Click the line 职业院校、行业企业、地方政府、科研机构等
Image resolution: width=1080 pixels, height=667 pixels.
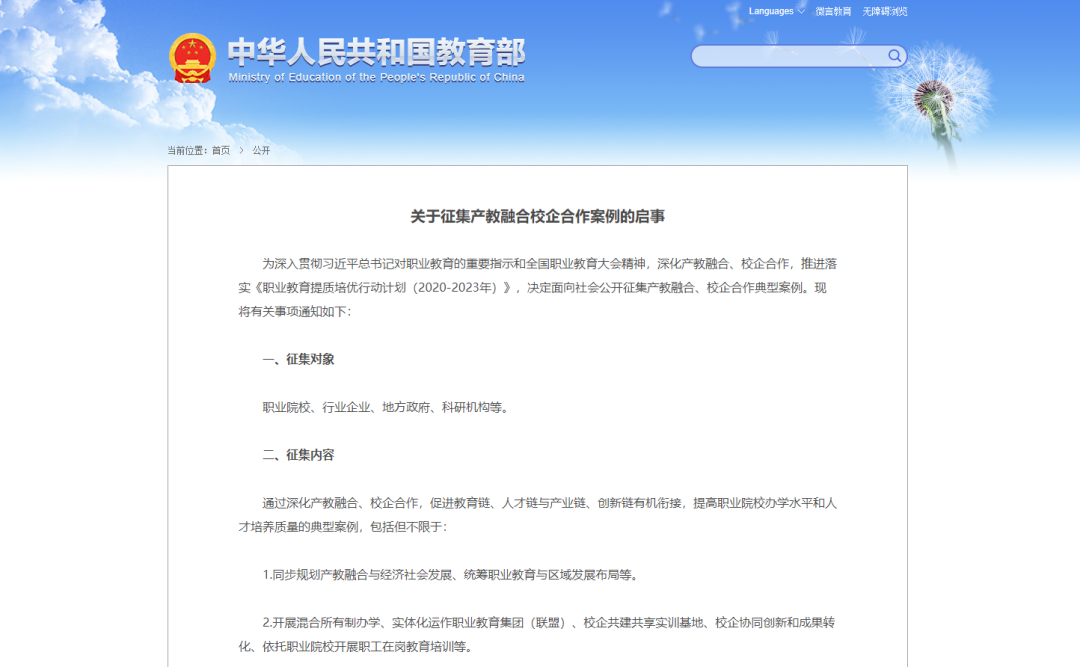tap(386, 407)
